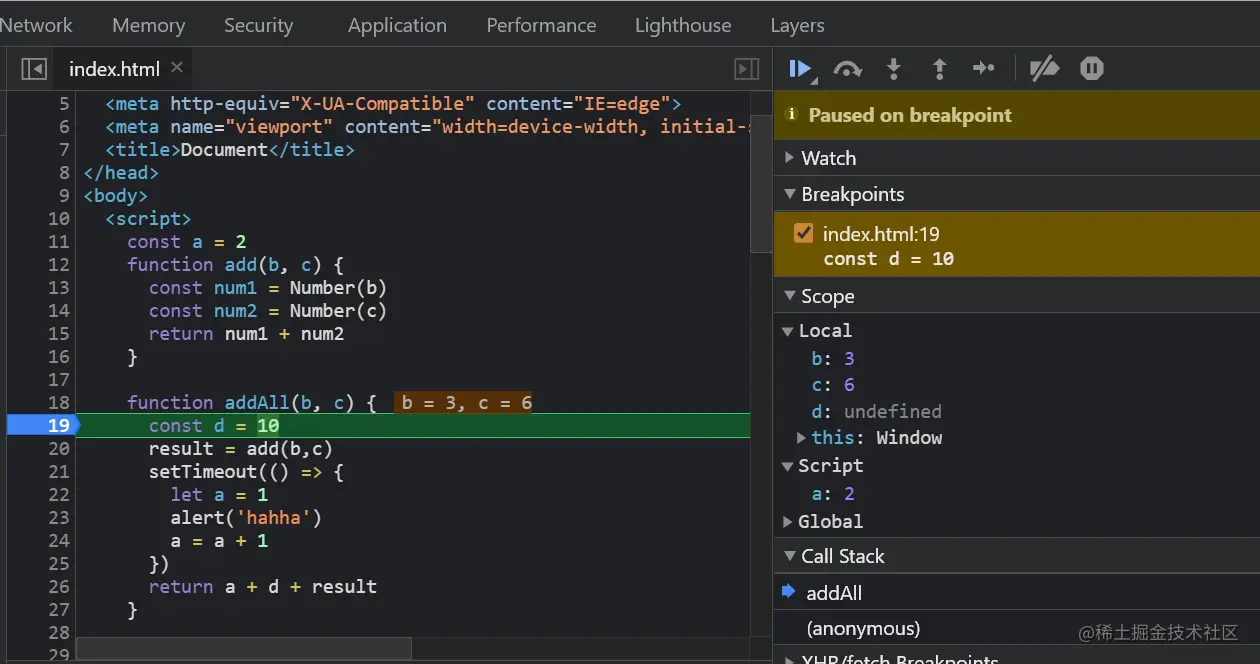Viewport: 1260px width, 664px height.
Task: Click '<title>Document</title>' line
Action: 230,149
